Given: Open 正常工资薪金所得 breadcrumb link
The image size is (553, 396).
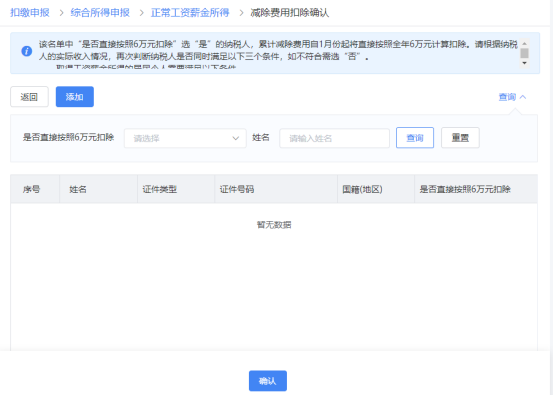Looking at the screenshot, I should (190, 13).
